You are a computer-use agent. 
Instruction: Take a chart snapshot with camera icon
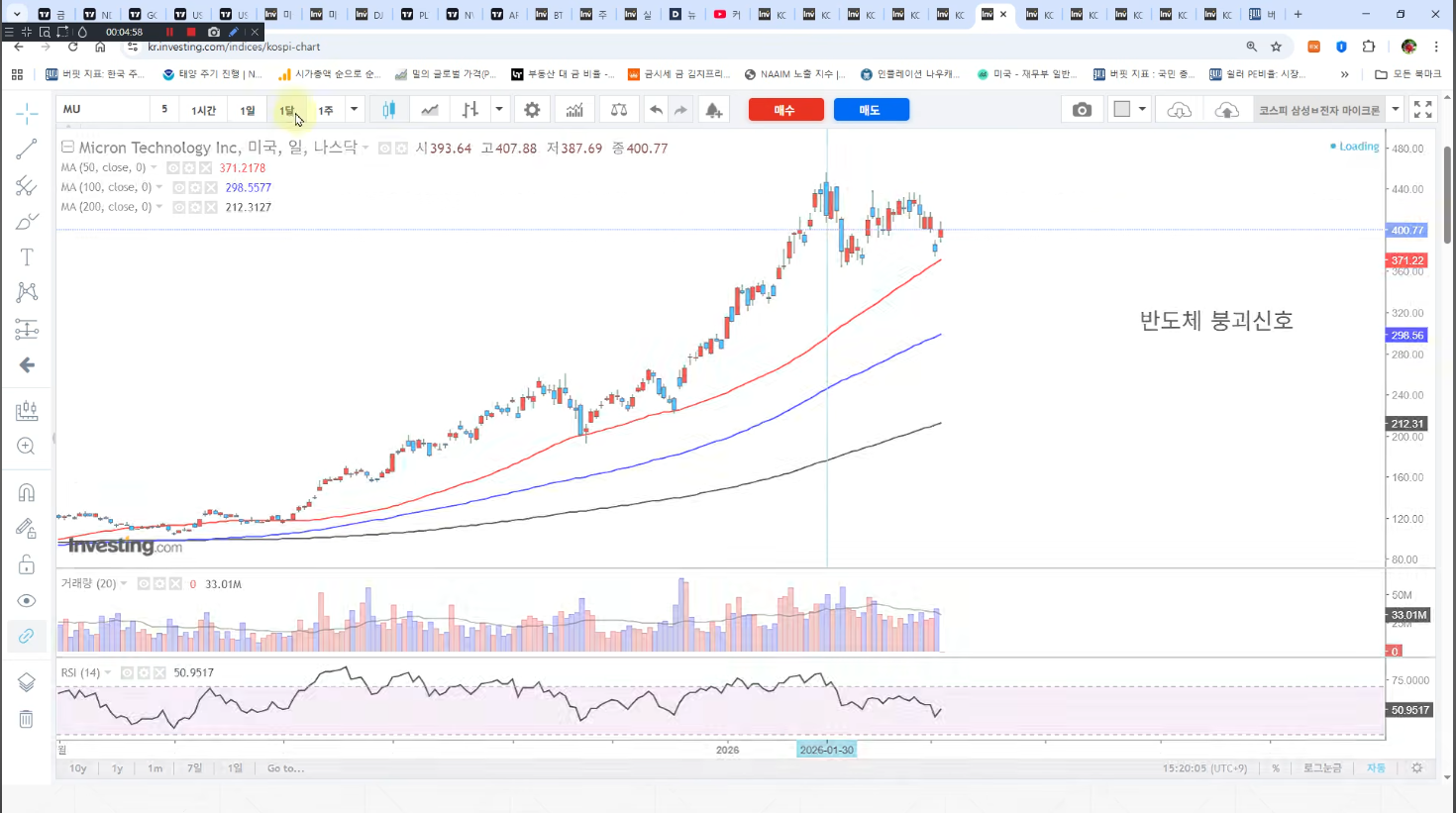click(1082, 110)
